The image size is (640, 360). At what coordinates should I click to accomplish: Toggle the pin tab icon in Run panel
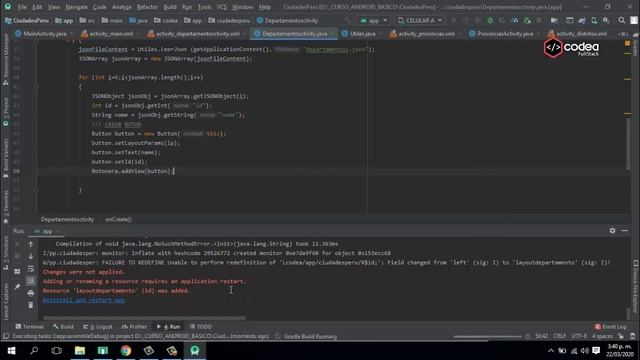tap(17, 287)
